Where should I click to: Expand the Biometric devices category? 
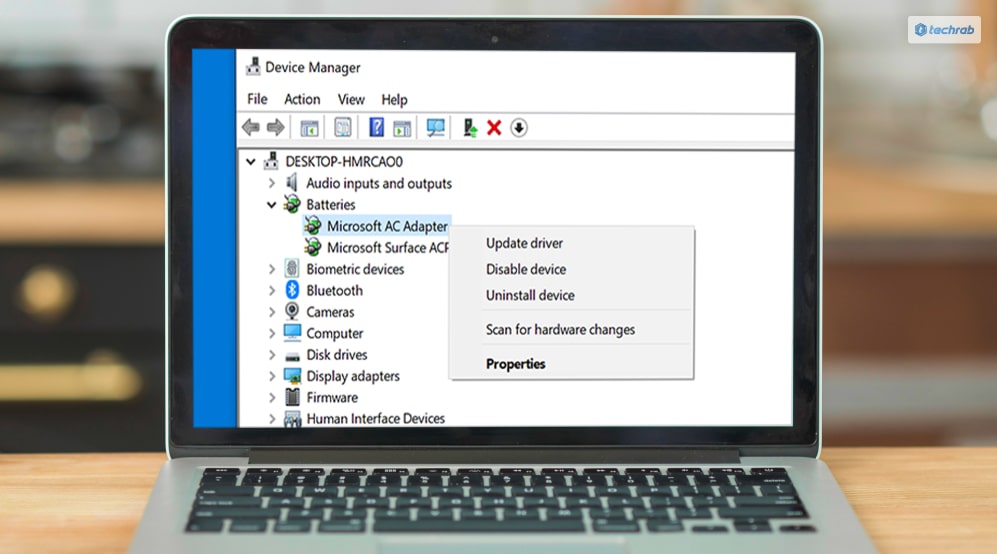coord(272,269)
